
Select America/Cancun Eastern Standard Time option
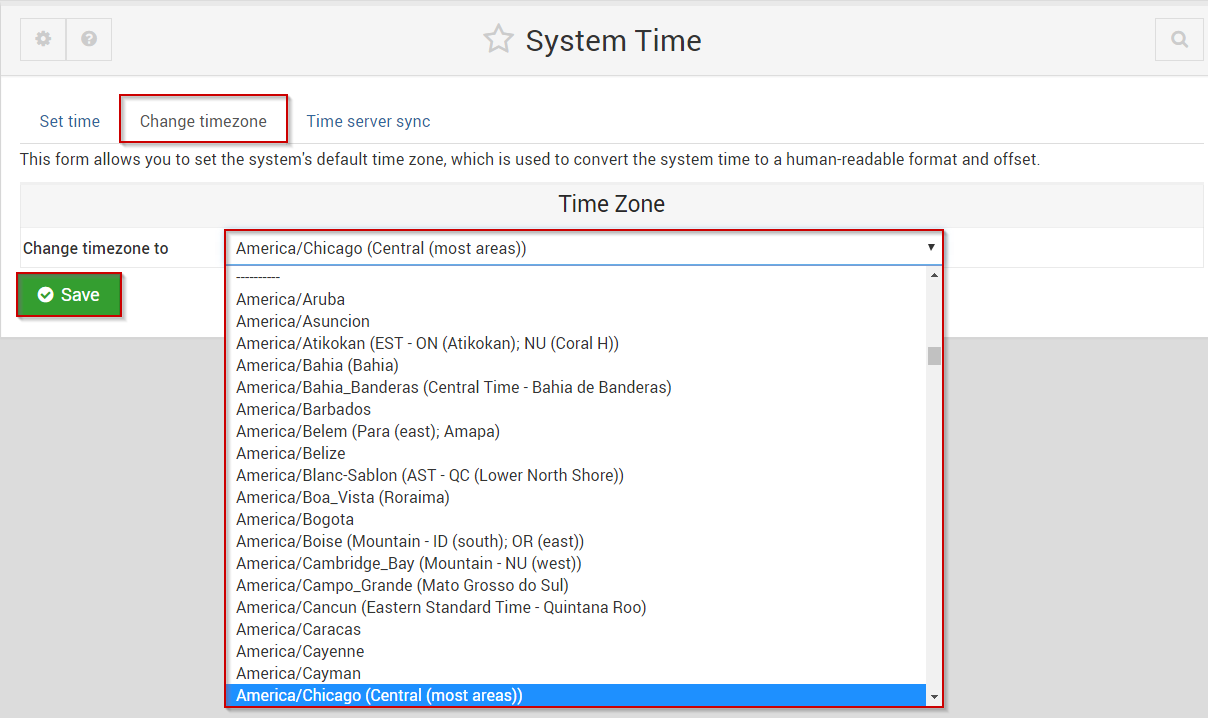tap(577, 607)
